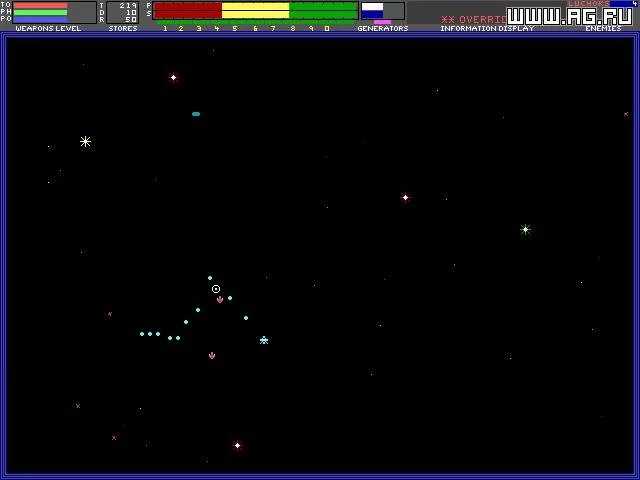Click the orange x marker left of the dot trail
The height and width of the screenshot is (480, 640).
point(110,314)
